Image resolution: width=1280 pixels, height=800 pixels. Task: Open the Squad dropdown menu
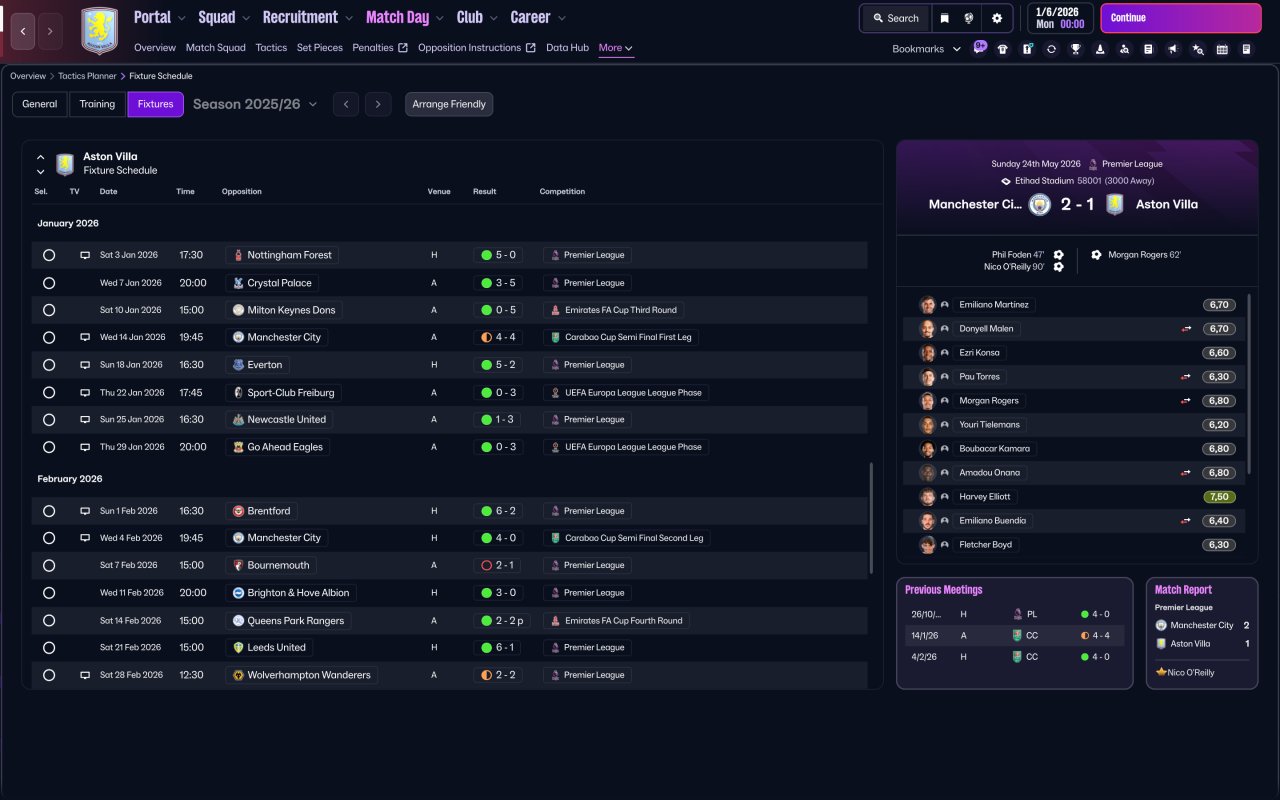pyautogui.click(x=225, y=17)
